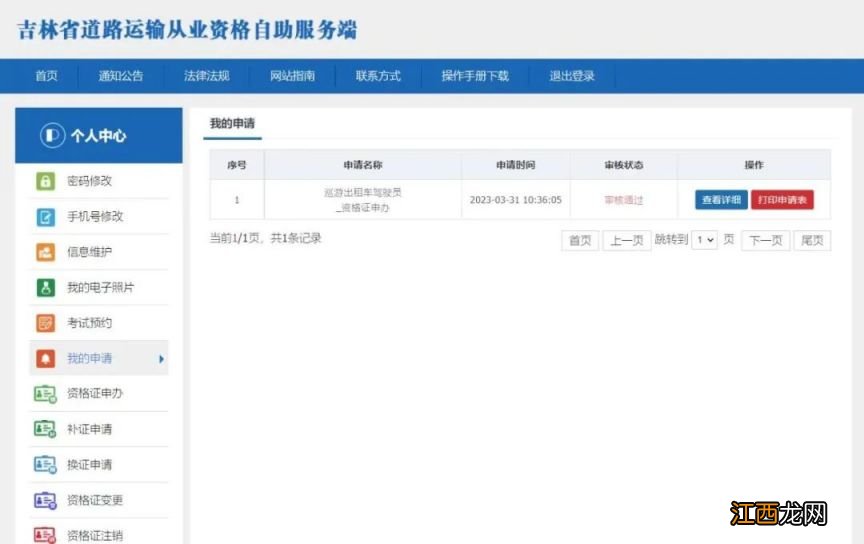
Task: Click the 审核状态 column header
Action: [624, 165]
